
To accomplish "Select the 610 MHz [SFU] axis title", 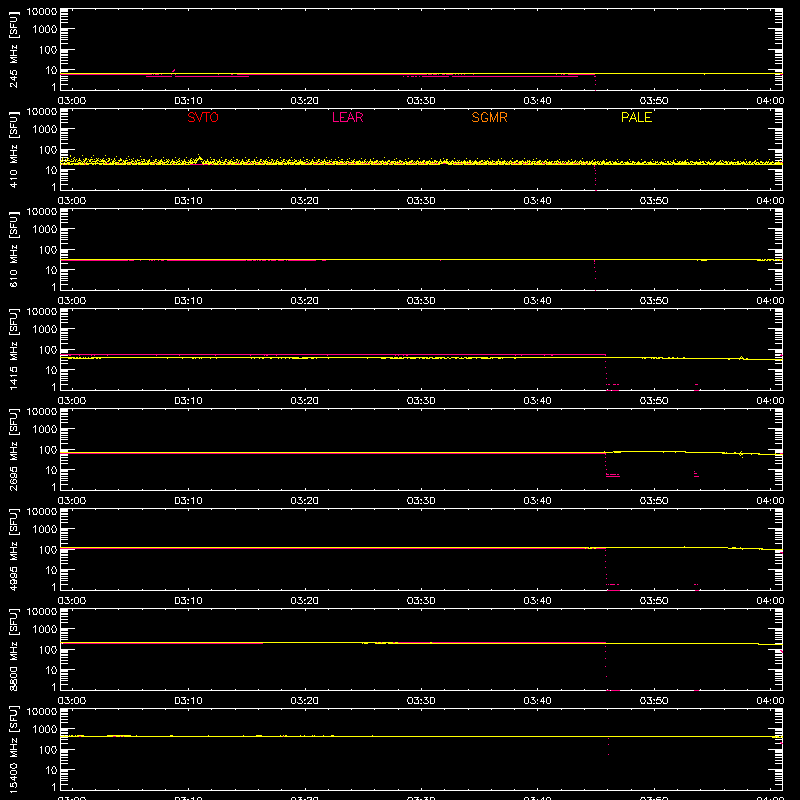I will [x=13, y=249].
